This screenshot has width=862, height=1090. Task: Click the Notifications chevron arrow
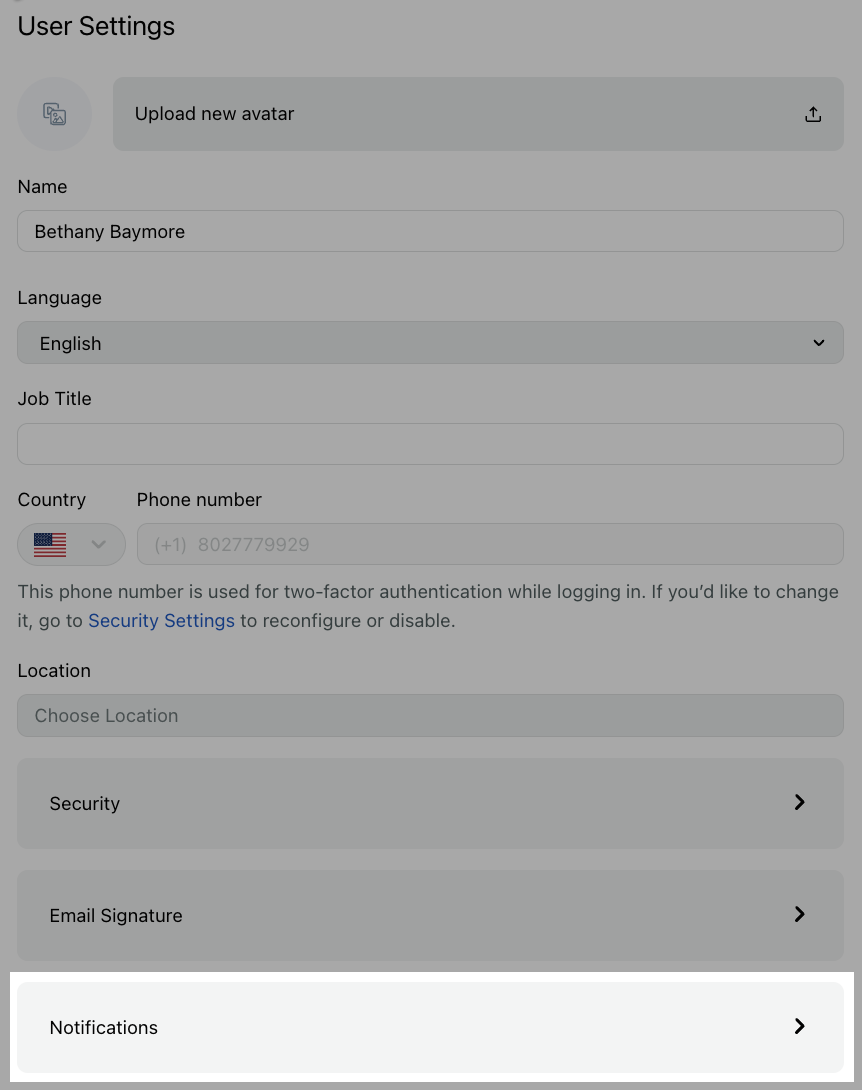coord(799,1026)
